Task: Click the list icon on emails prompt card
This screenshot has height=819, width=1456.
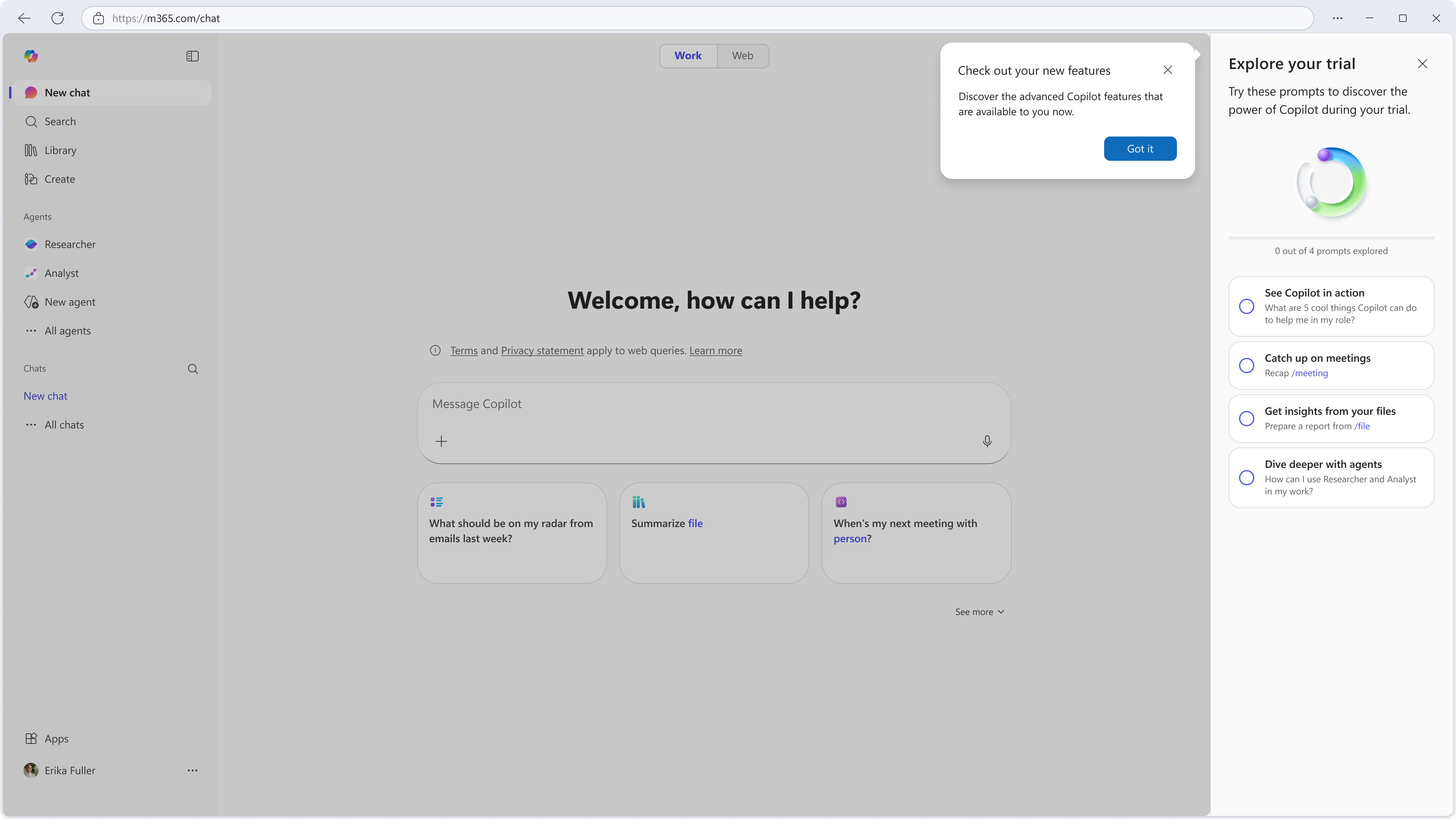Action: (x=436, y=502)
